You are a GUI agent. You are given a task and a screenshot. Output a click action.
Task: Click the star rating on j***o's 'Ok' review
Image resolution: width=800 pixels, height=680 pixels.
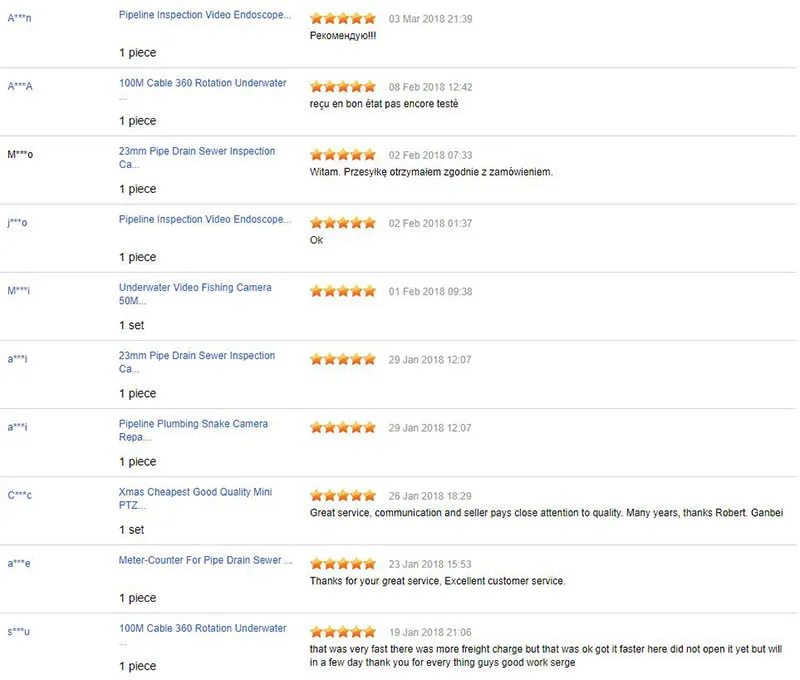tap(343, 223)
